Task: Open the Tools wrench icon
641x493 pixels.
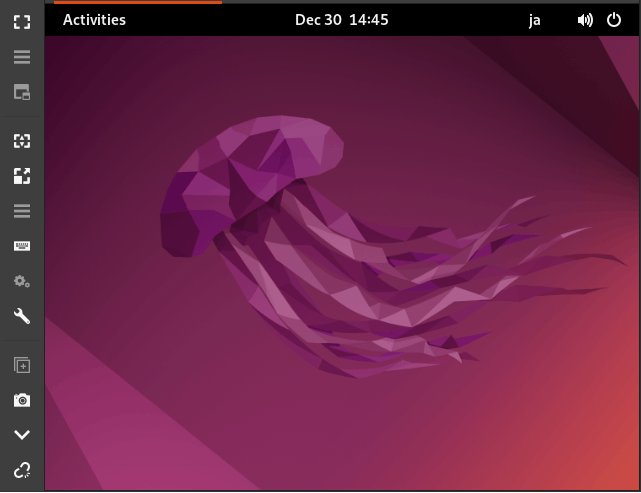Action: (22, 316)
